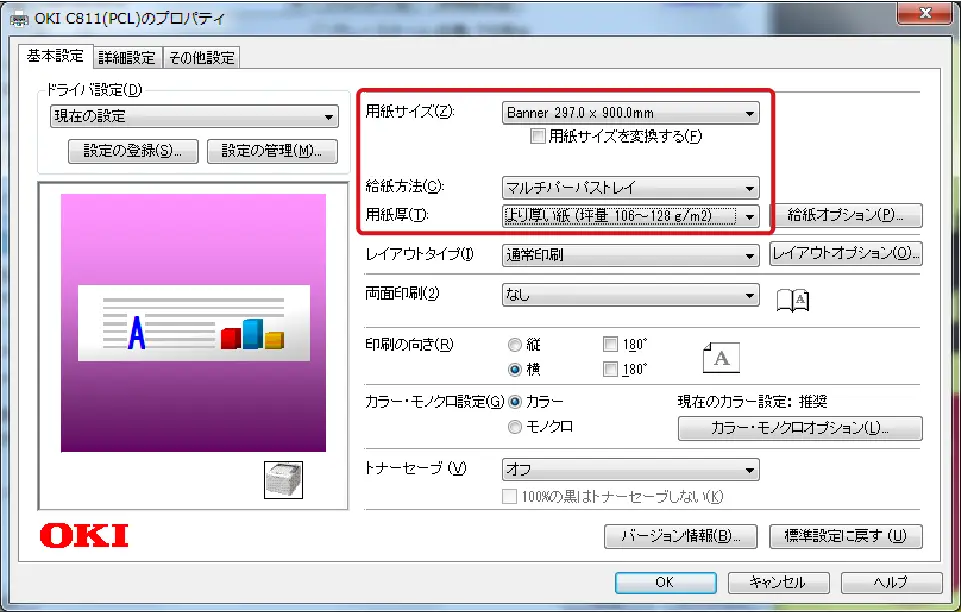The image size is (962, 612).
Task: Click the ヘルプ button
Action: coord(891,583)
